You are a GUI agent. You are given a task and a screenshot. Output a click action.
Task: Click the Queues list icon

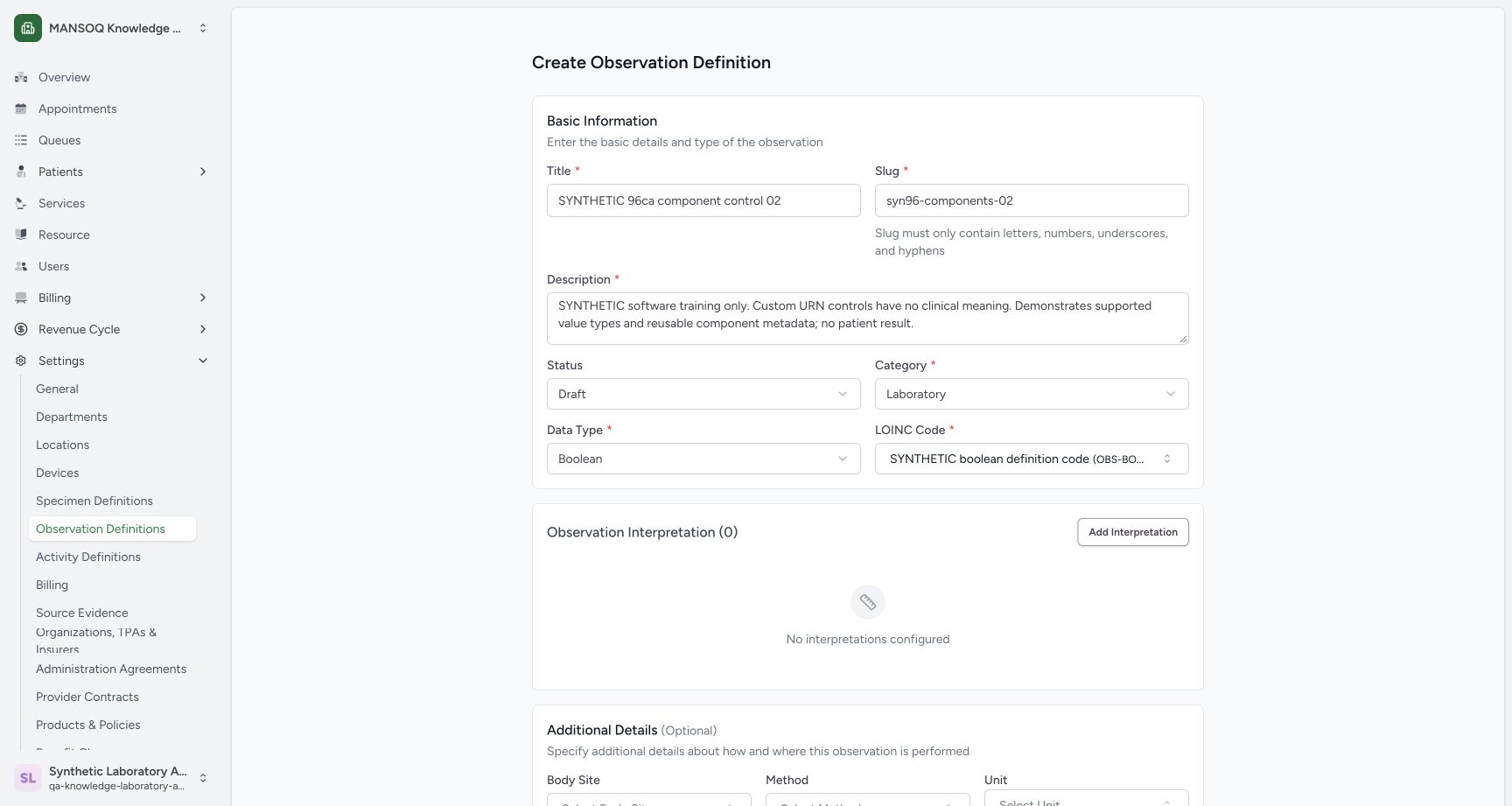[x=21, y=140]
